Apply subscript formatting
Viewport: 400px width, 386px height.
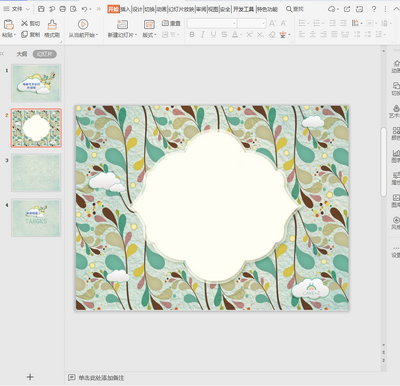point(260,34)
